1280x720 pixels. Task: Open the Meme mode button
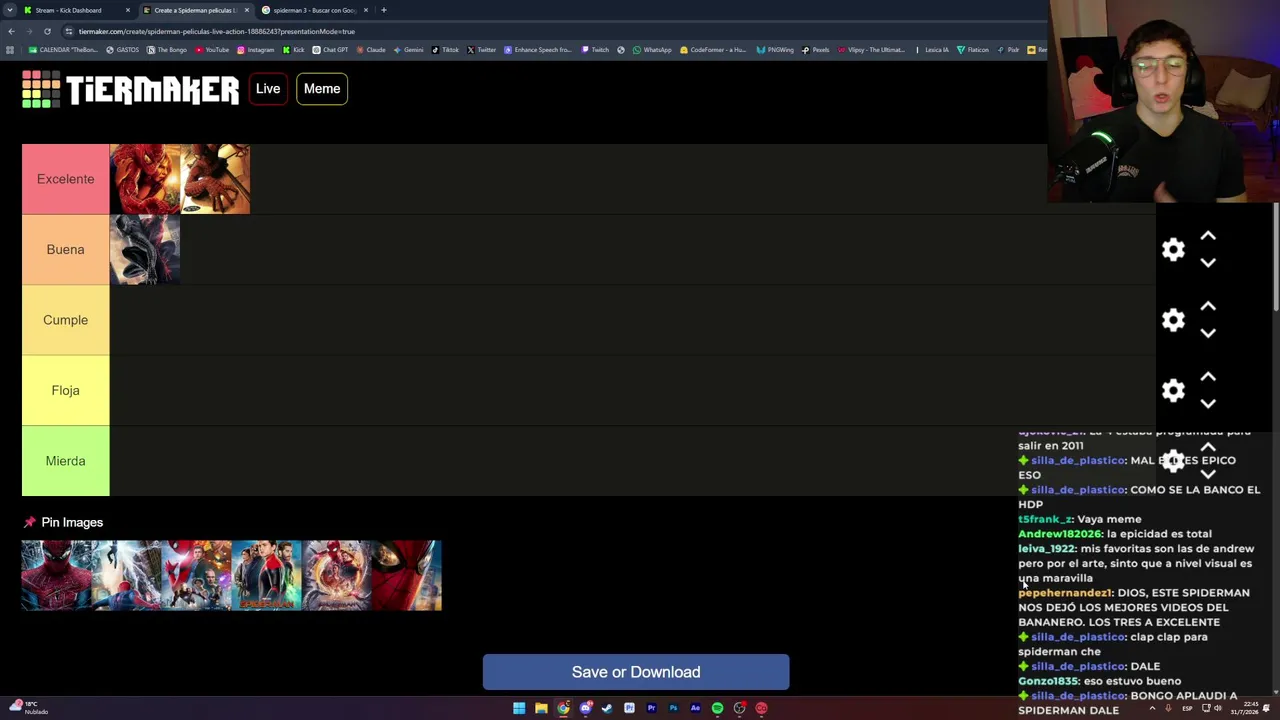coord(322,89)
